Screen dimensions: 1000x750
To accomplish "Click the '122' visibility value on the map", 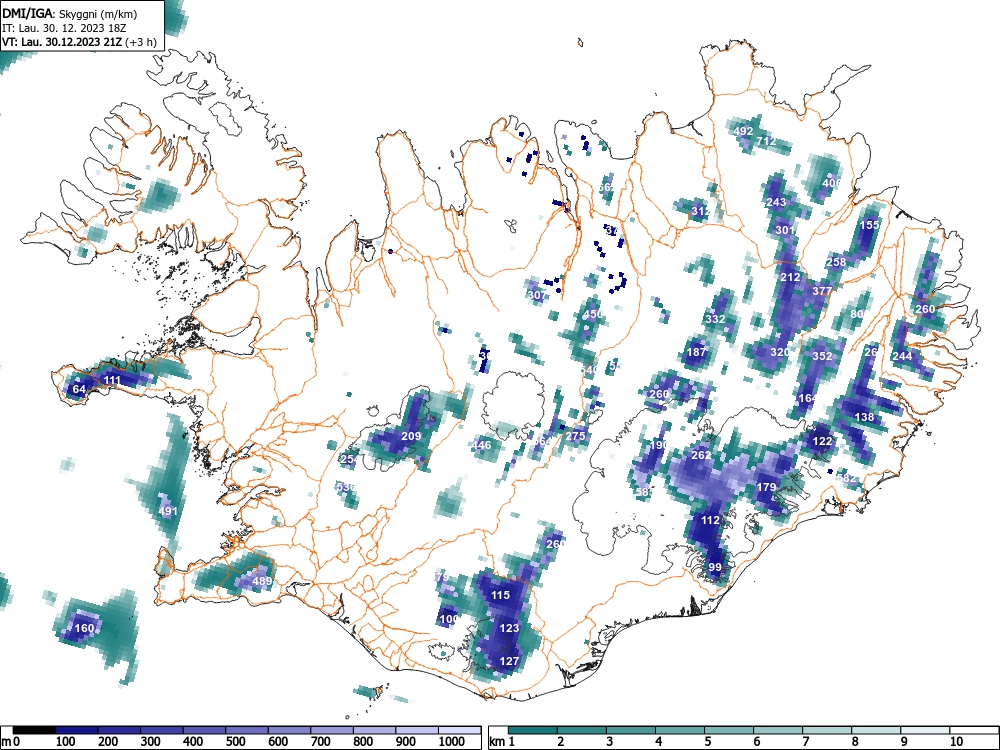I will click(823, 441).
